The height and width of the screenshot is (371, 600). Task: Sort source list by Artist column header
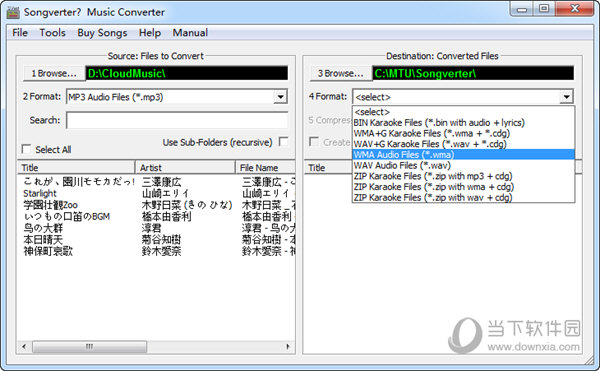point(185,168)
